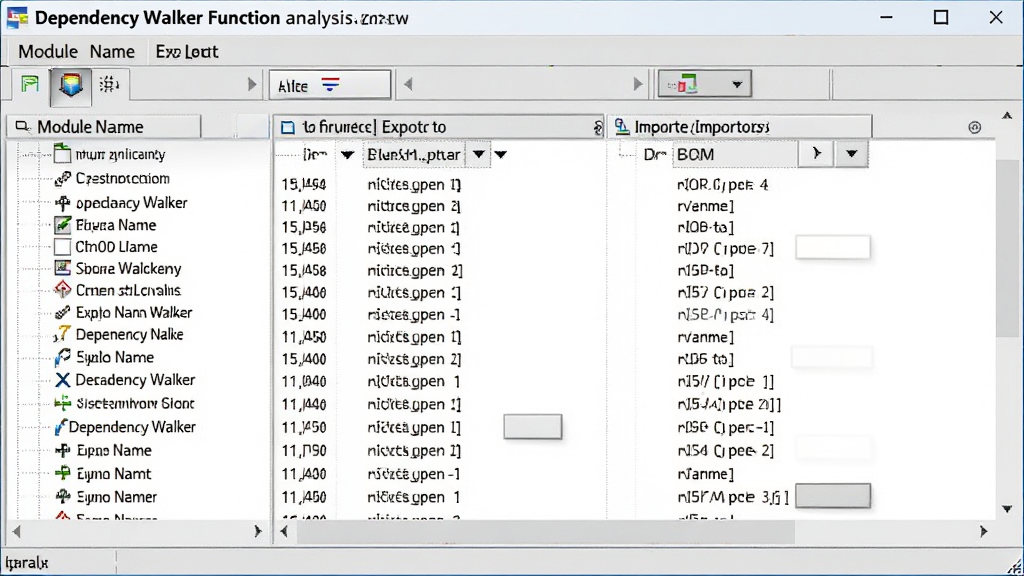1024x576 pixels.
Task: Click the module tree scroll left arrow
Action: tap(16, 532)
